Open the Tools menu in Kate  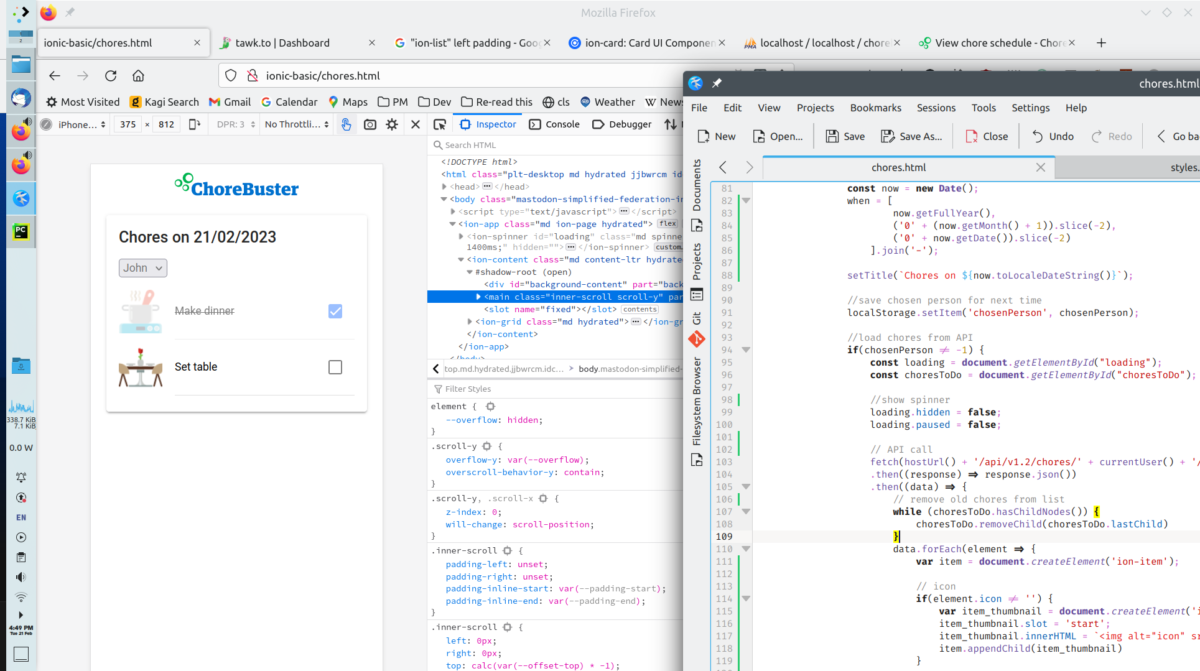point(984,108)
